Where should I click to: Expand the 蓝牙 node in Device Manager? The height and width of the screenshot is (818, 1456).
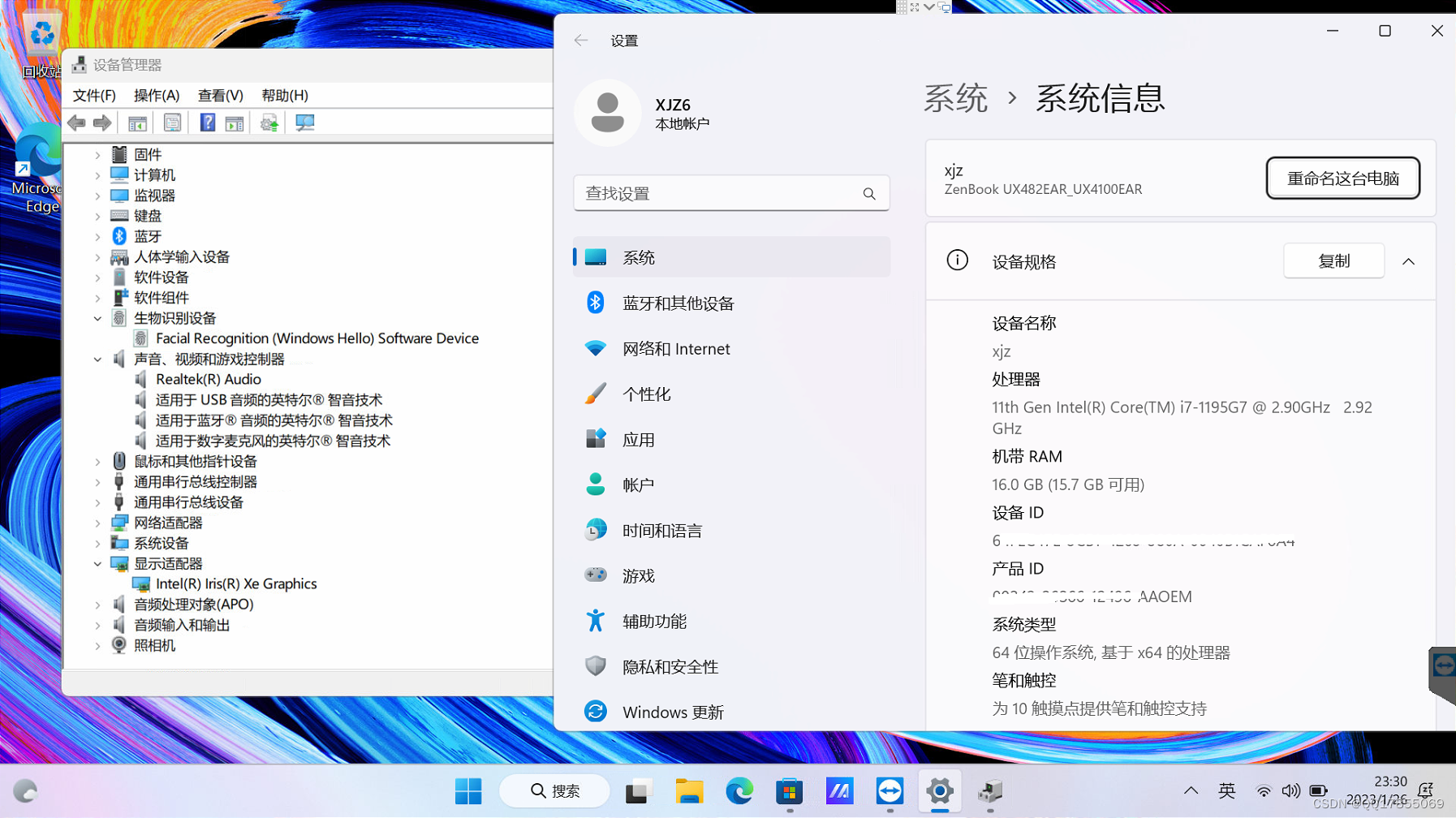[97, 236]
